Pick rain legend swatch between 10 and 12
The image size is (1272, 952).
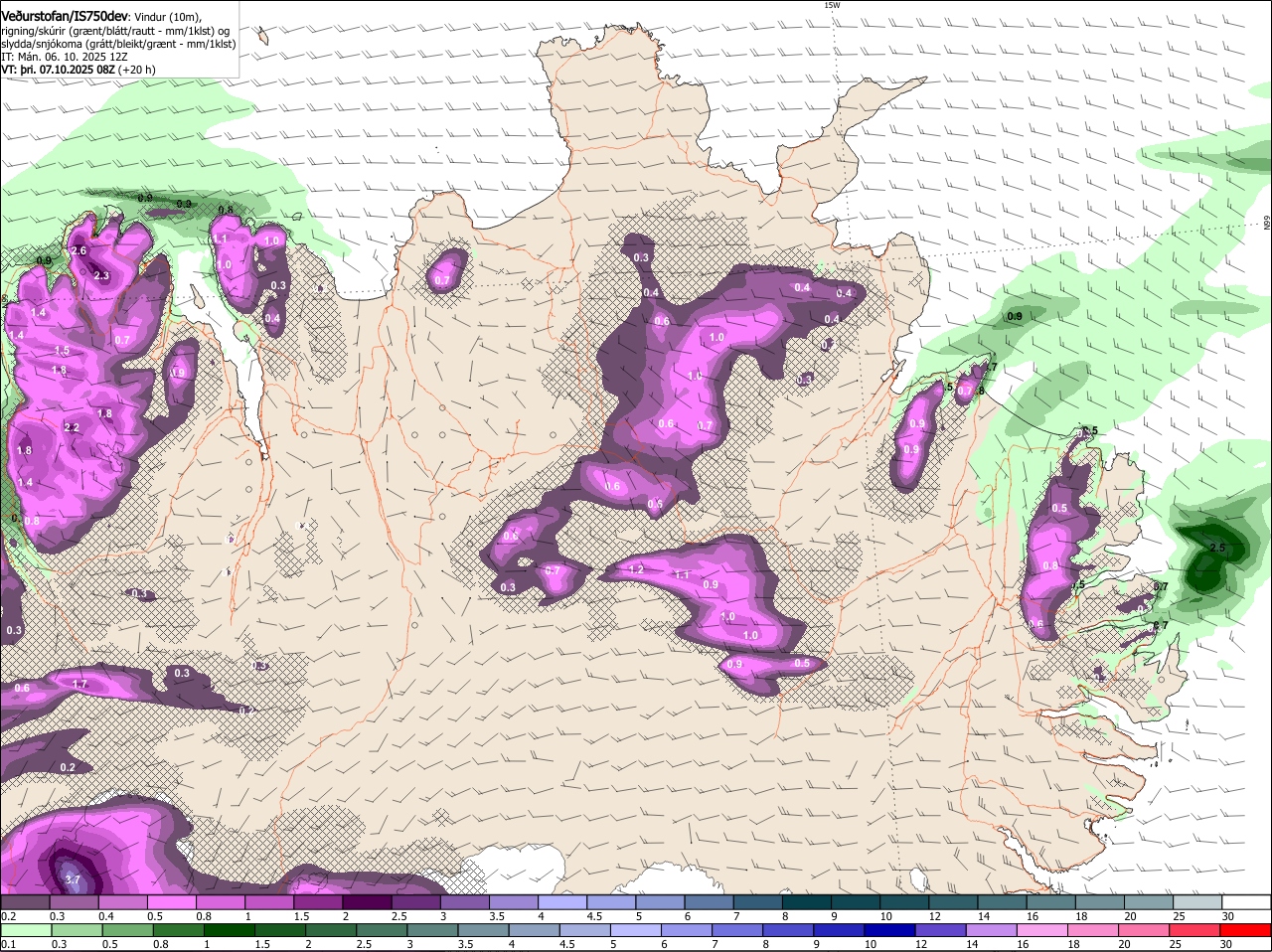click(892, 930)
